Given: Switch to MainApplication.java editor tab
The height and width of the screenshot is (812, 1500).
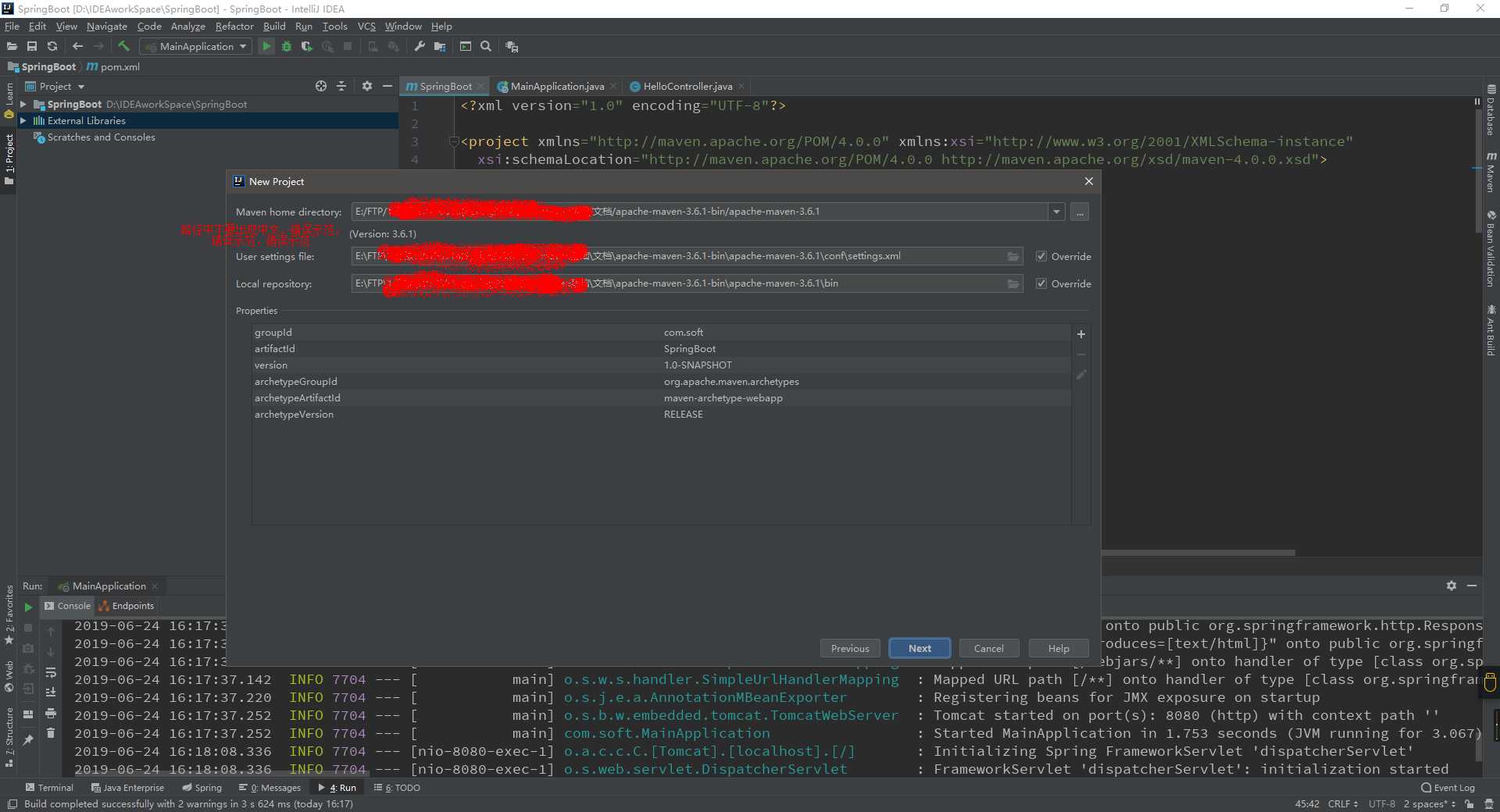Looking at the screenshot, I should [x=557, y=86].
